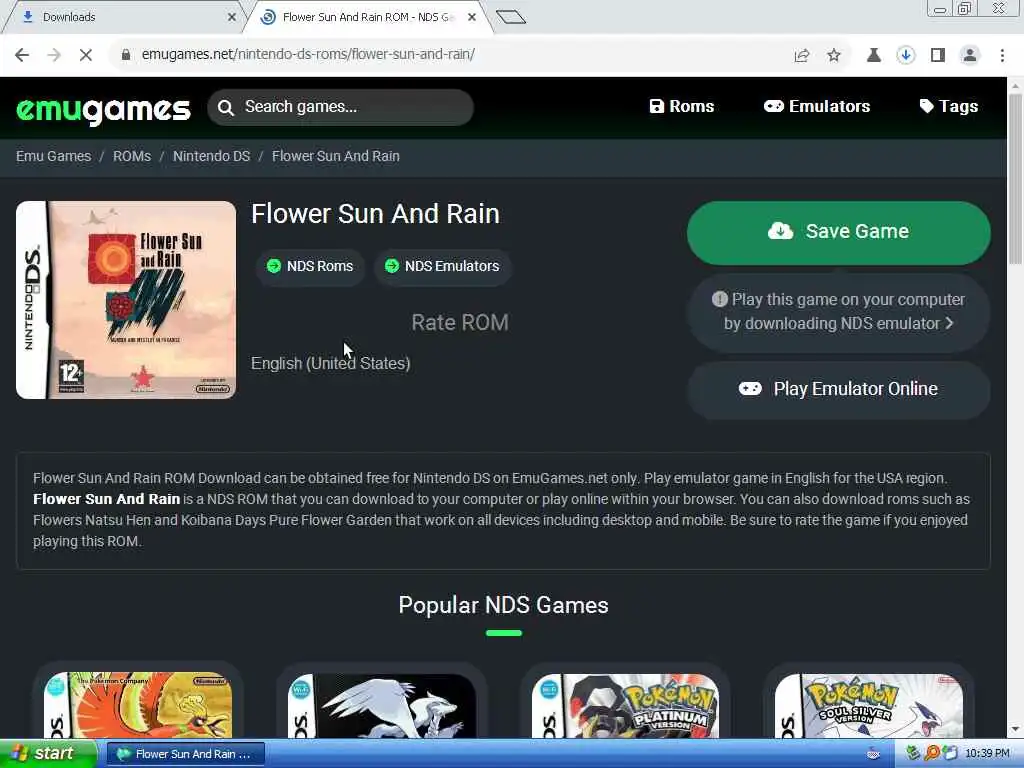This screenshot has width=1024, height=768.
Task: Open Pokemon HeartGold game thumbnail
Action: pyautogui.click(x=138, y=705)
